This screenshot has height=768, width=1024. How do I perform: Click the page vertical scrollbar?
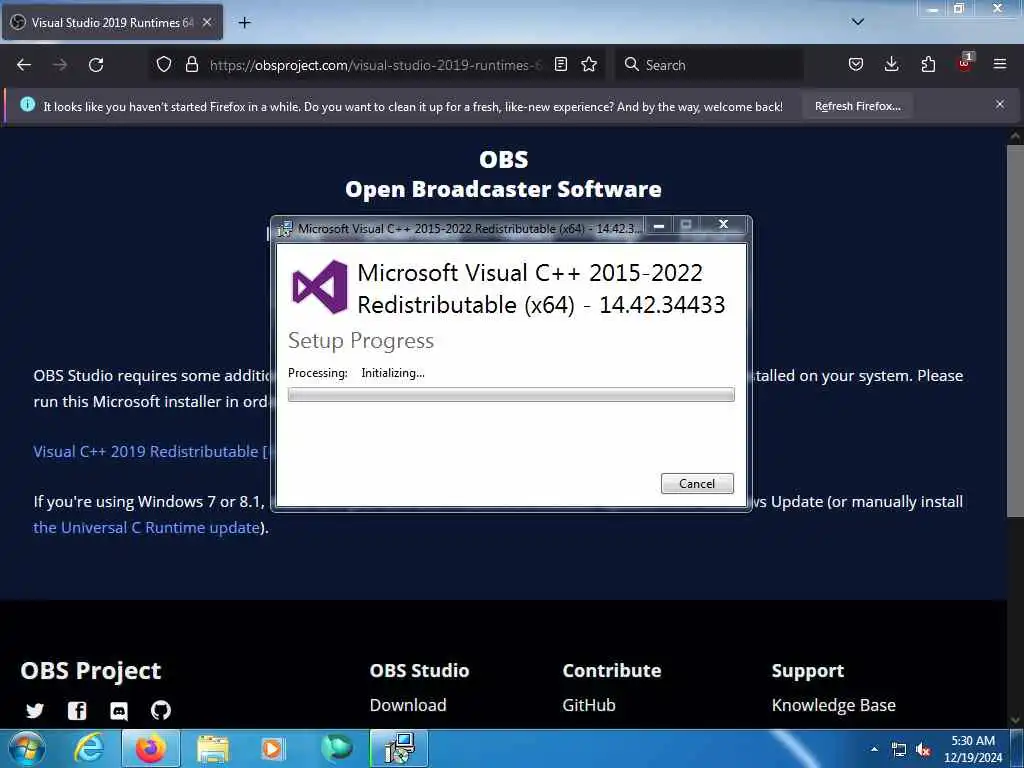(1015, 330)
